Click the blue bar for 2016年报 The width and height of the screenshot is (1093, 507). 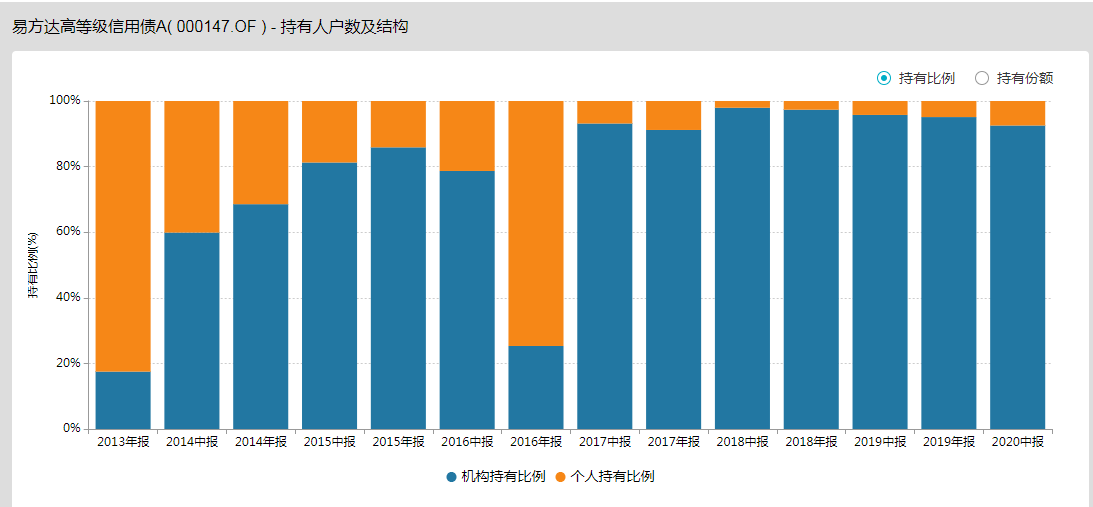click(x=536, y=387)
